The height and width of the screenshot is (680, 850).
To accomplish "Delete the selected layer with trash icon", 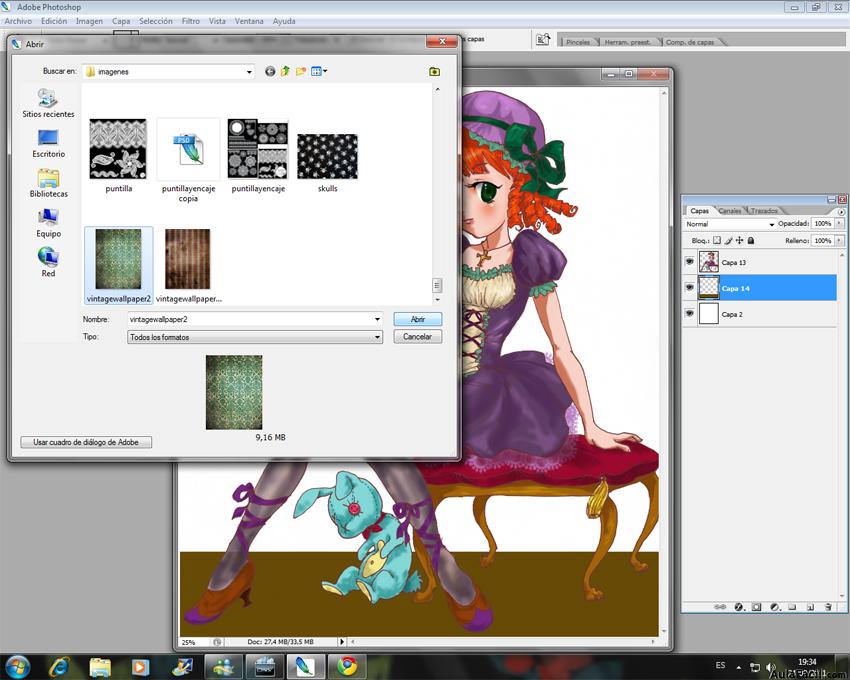I will click(x=828, y=607).
